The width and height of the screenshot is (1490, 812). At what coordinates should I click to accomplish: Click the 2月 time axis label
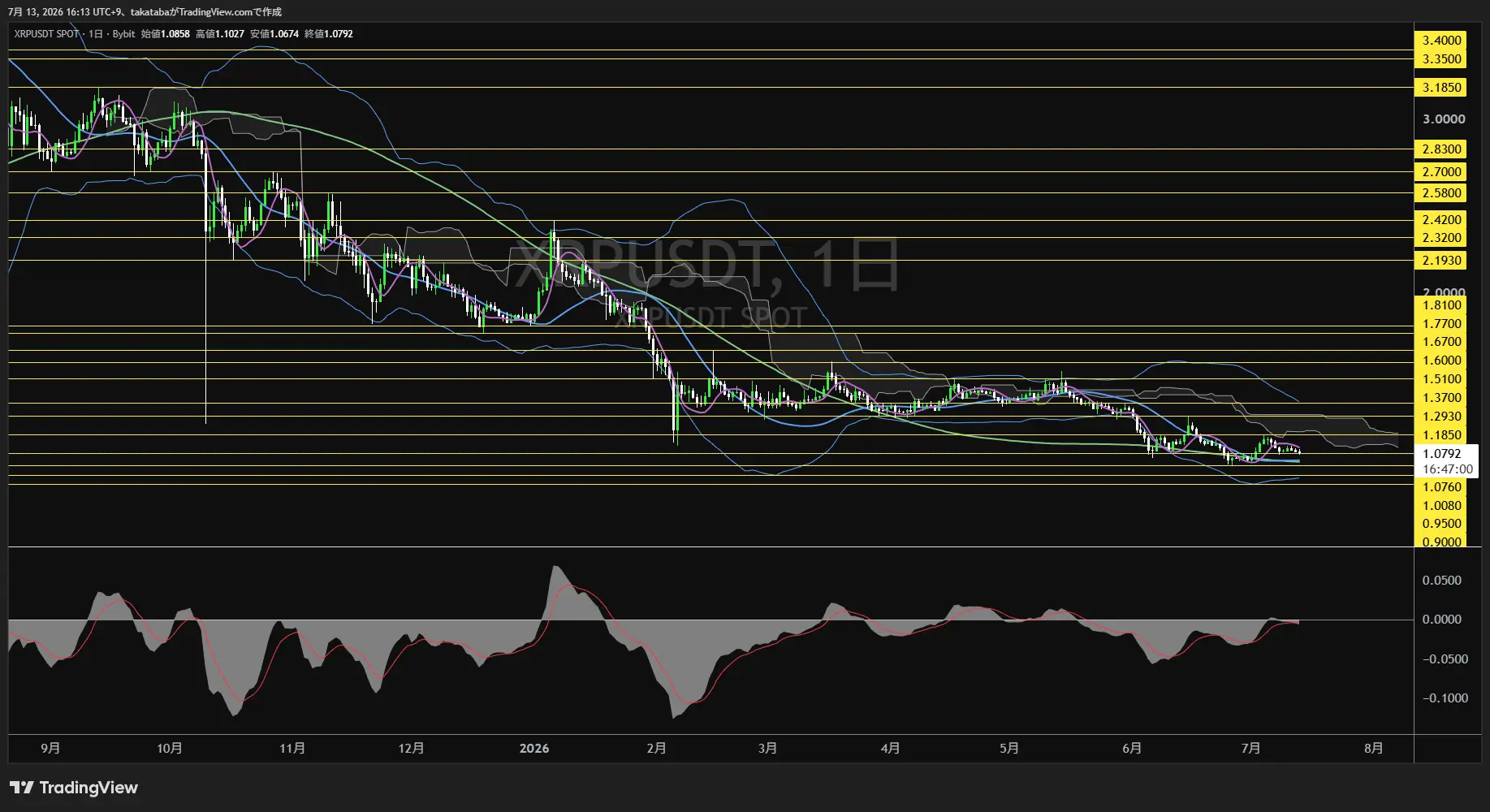coord(657,748)
